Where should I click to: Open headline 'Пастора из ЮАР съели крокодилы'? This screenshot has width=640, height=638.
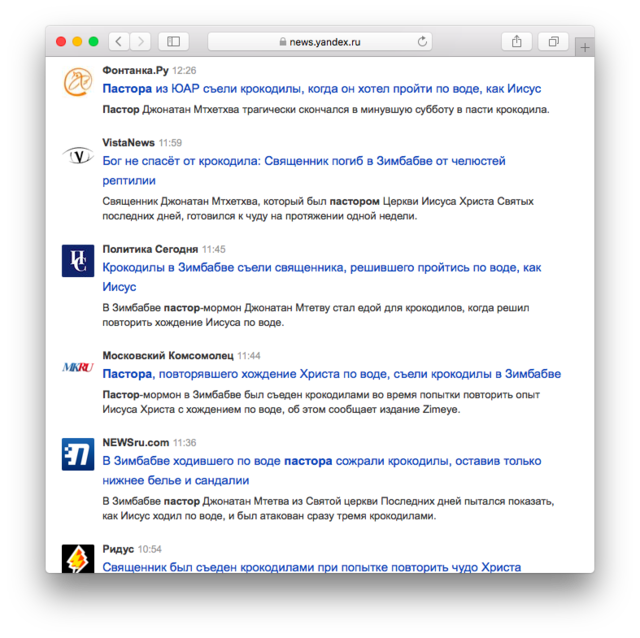tap(322, 89)
